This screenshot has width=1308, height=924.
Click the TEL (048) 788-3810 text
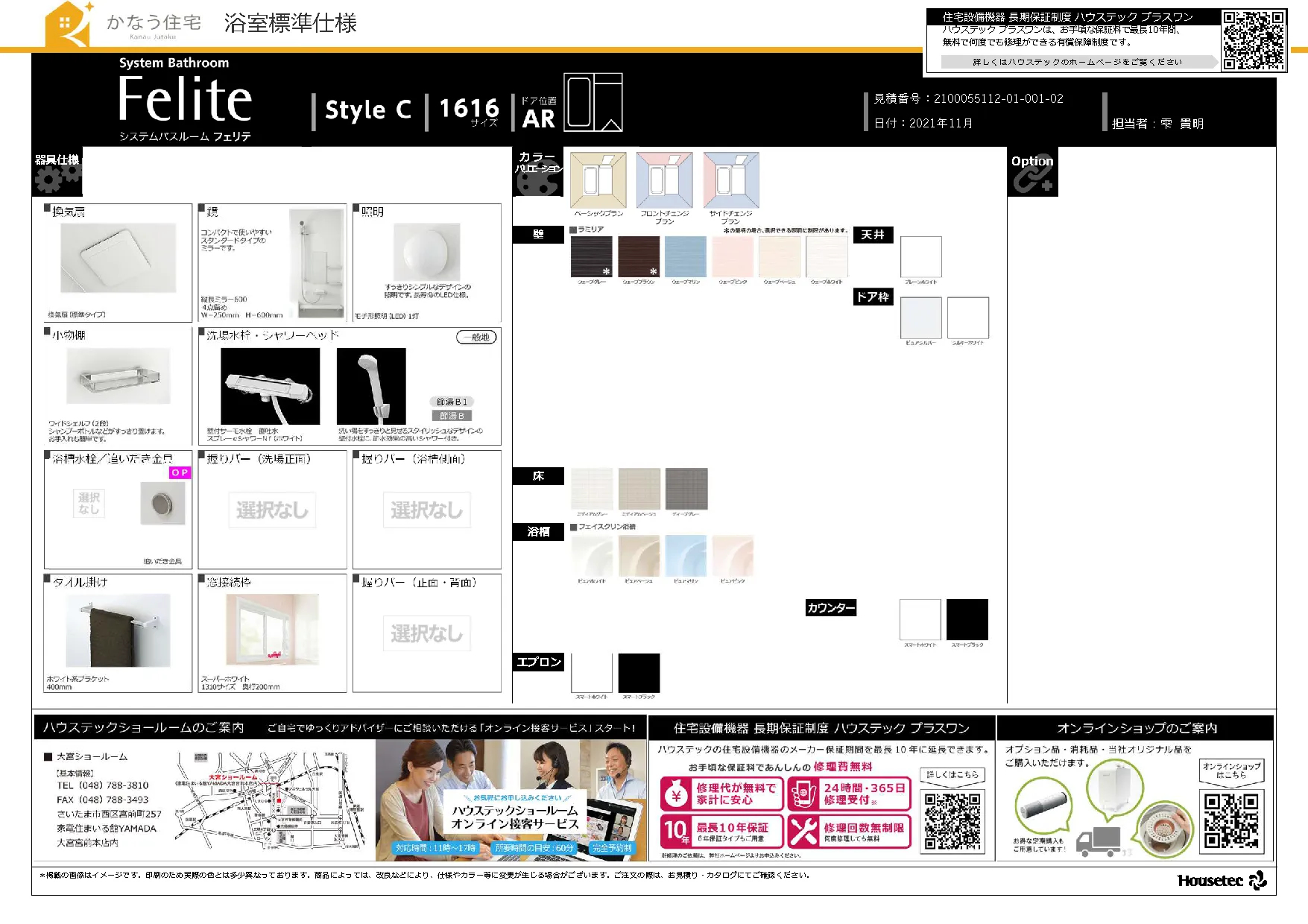pyautogui.click(x=103, y=785)
